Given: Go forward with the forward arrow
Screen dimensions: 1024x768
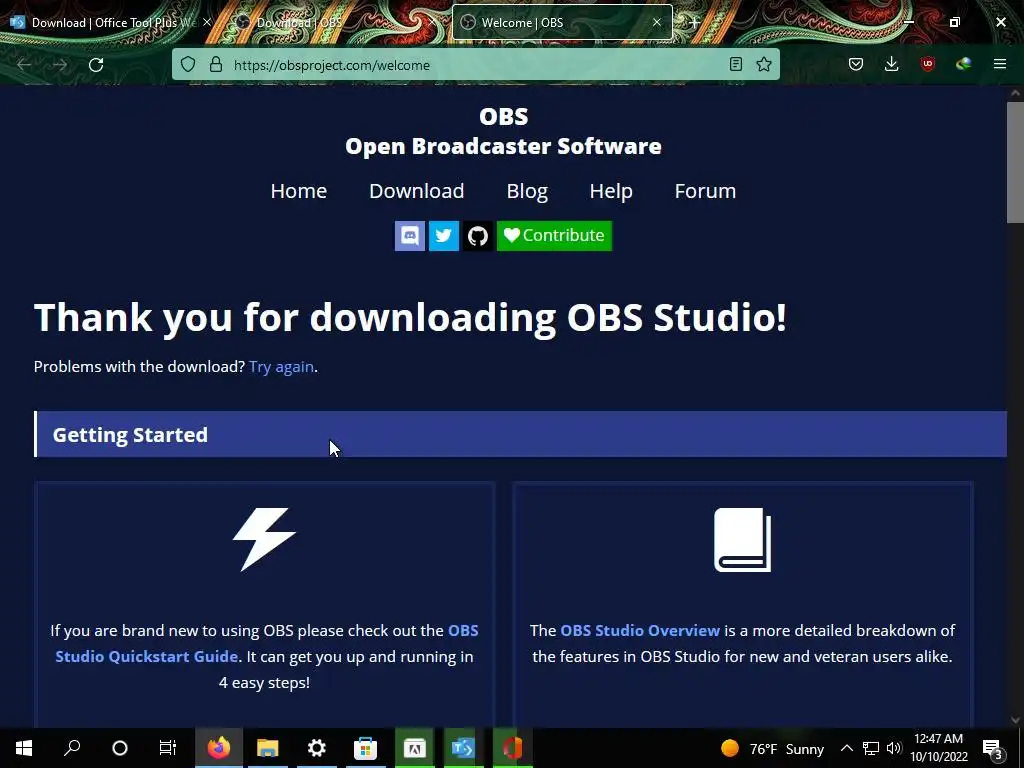Looking at the screenshot, I should click(60, 65).
